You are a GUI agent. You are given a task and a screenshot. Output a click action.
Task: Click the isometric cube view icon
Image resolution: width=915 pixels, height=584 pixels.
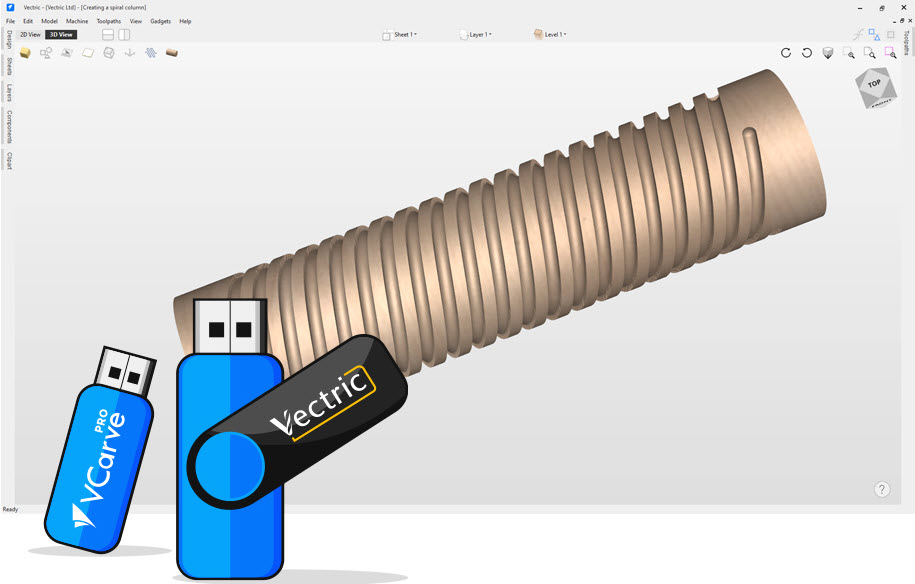click(x=827, y=53)
